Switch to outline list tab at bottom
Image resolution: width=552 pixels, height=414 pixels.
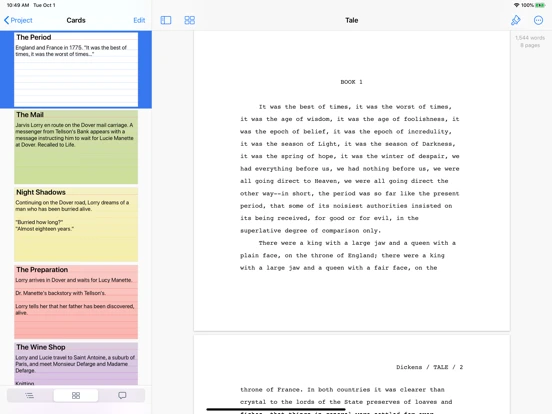point(30,395)
